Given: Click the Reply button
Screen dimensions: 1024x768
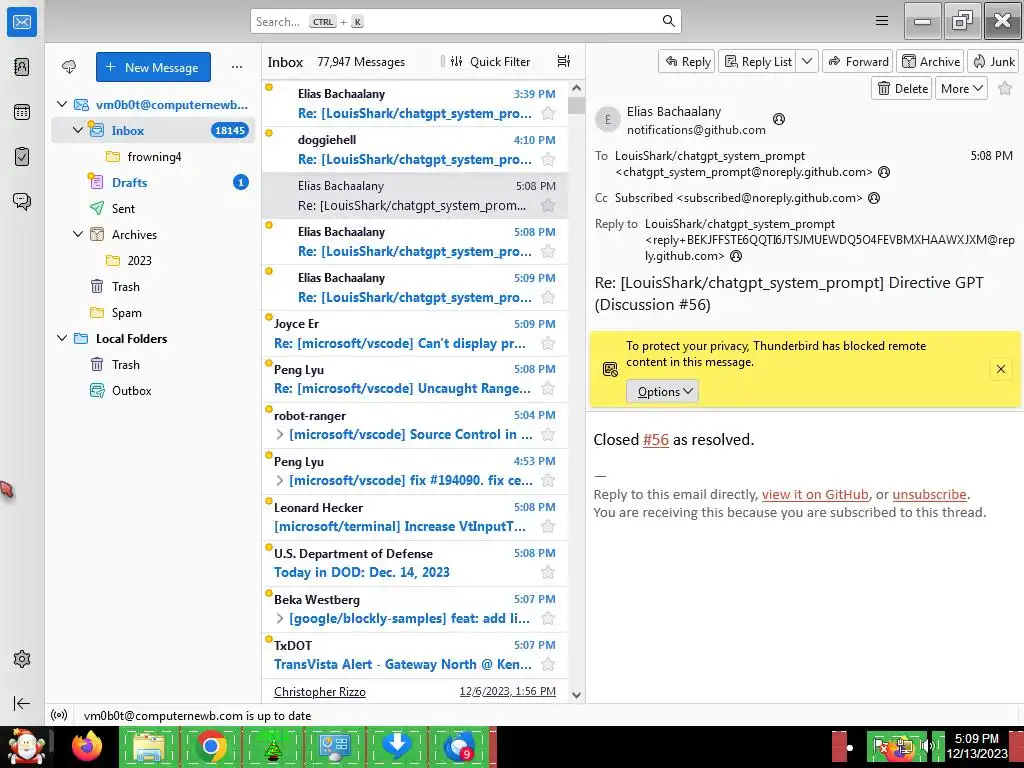Looking at the screenshot, I should tap(687, 61).
